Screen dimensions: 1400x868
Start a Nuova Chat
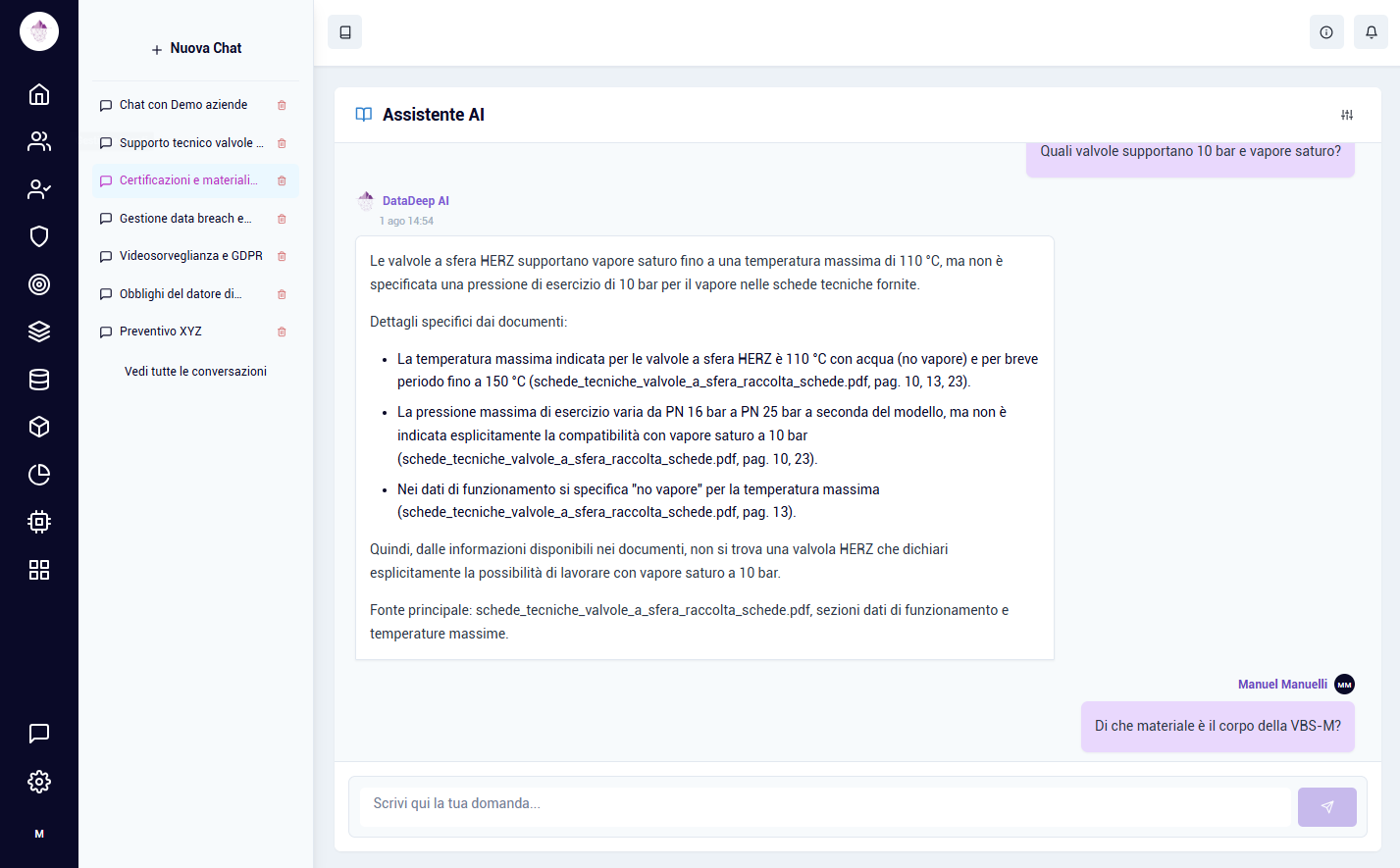coord(196,48)
